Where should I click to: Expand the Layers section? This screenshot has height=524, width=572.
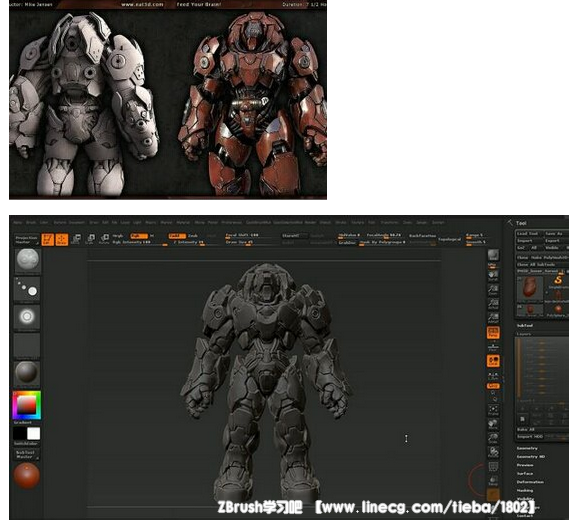tap(524, 334)
